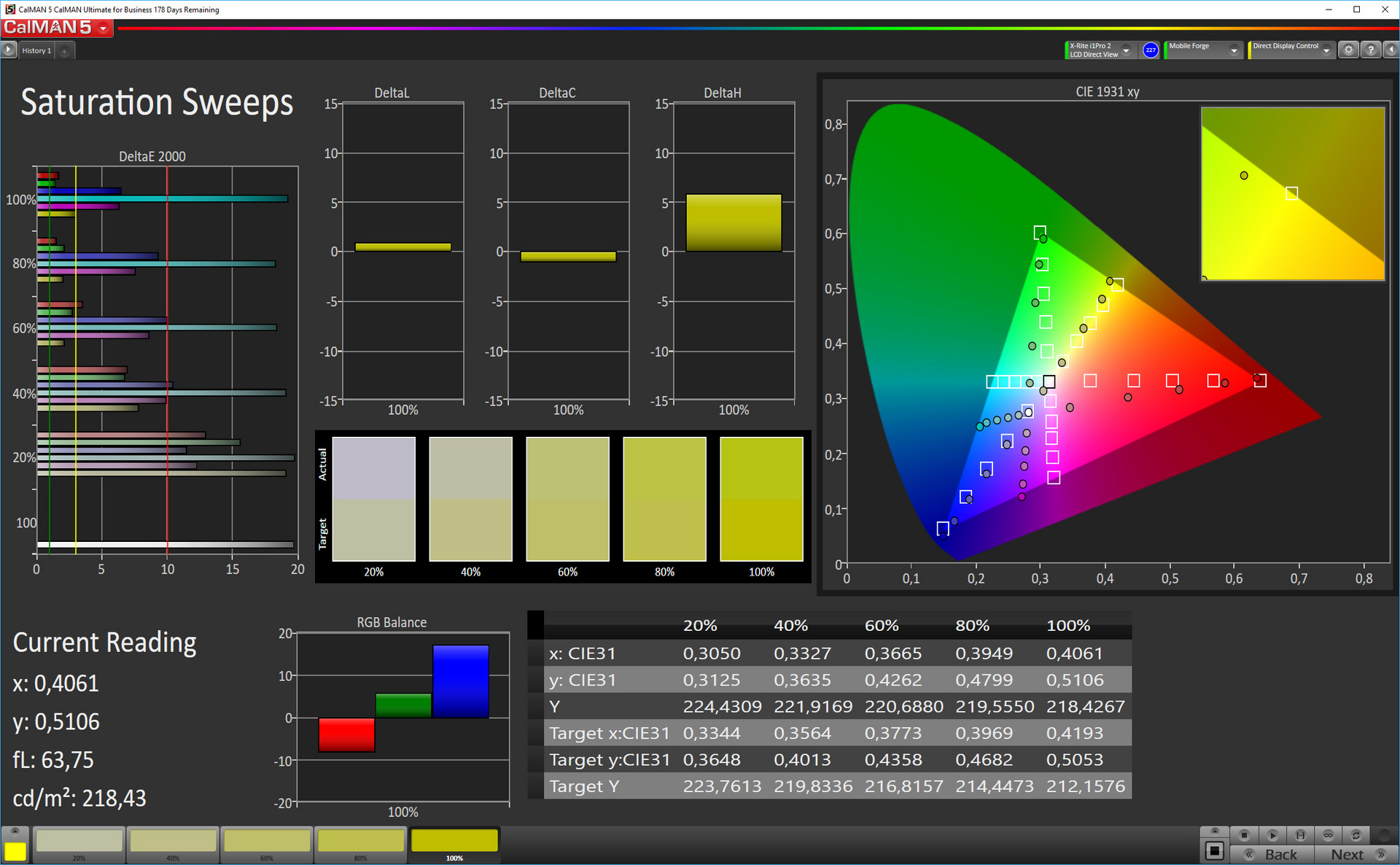
Task: Toggle the black pattern window button
Action: [1214, 850]
